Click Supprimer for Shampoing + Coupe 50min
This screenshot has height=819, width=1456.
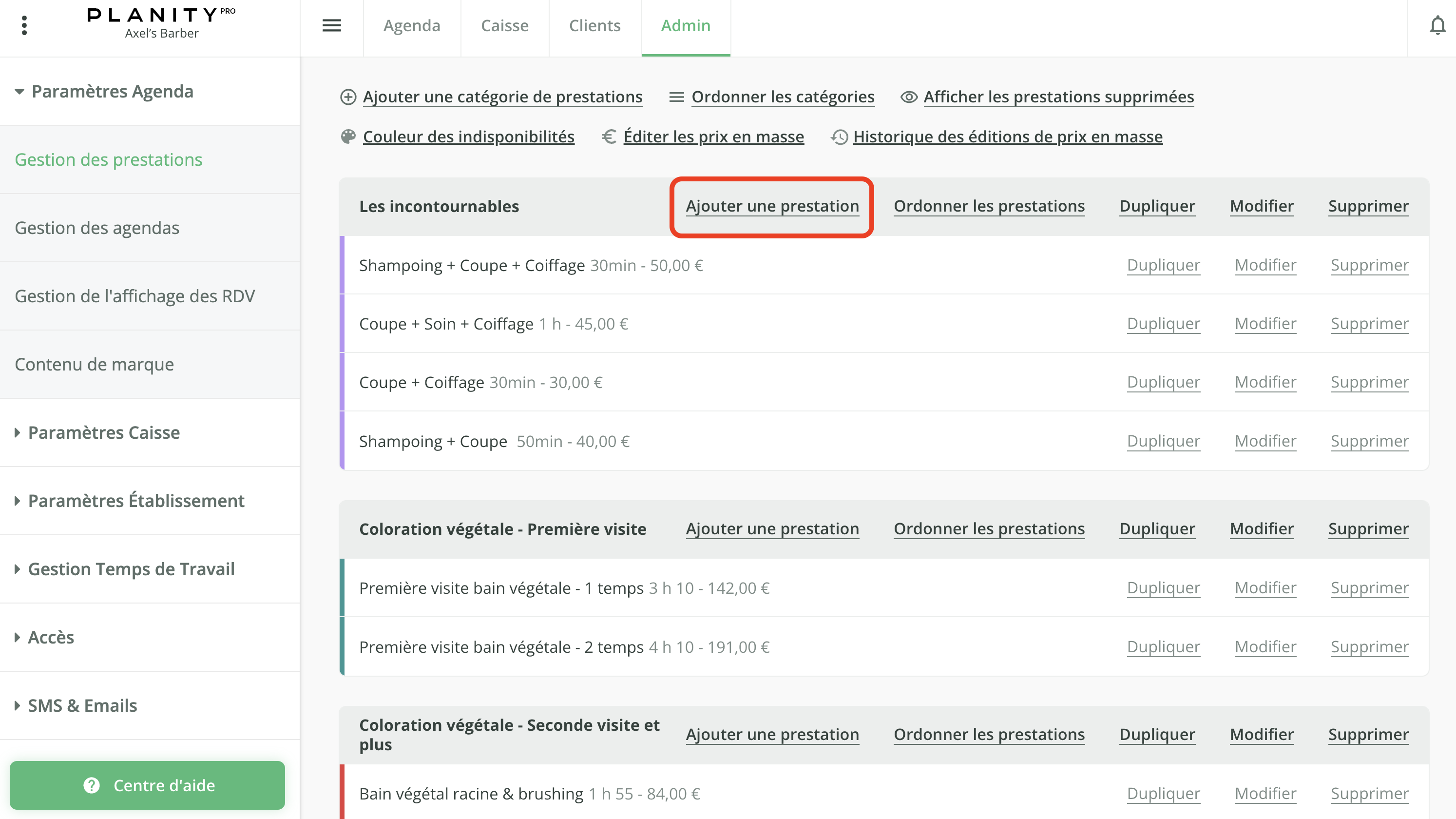point(1369,441)
